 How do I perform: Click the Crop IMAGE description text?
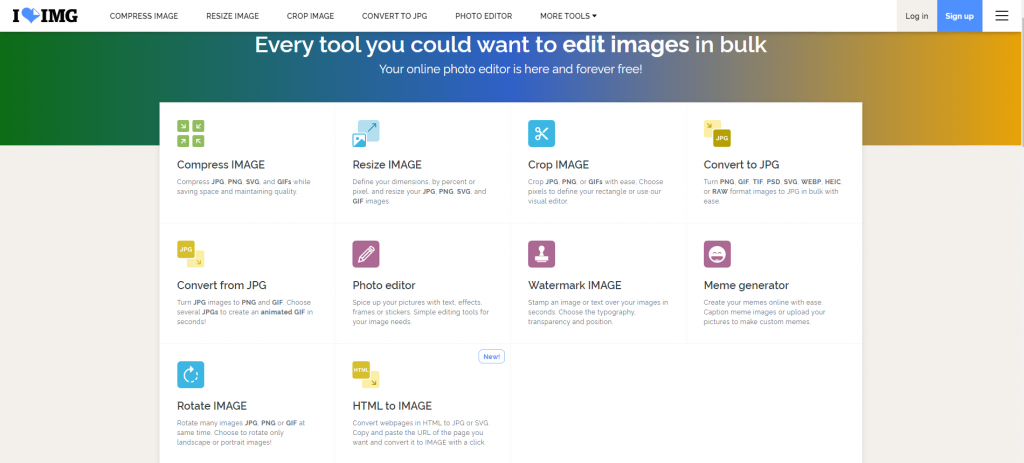pyautogui.click(x=594, y=192)
